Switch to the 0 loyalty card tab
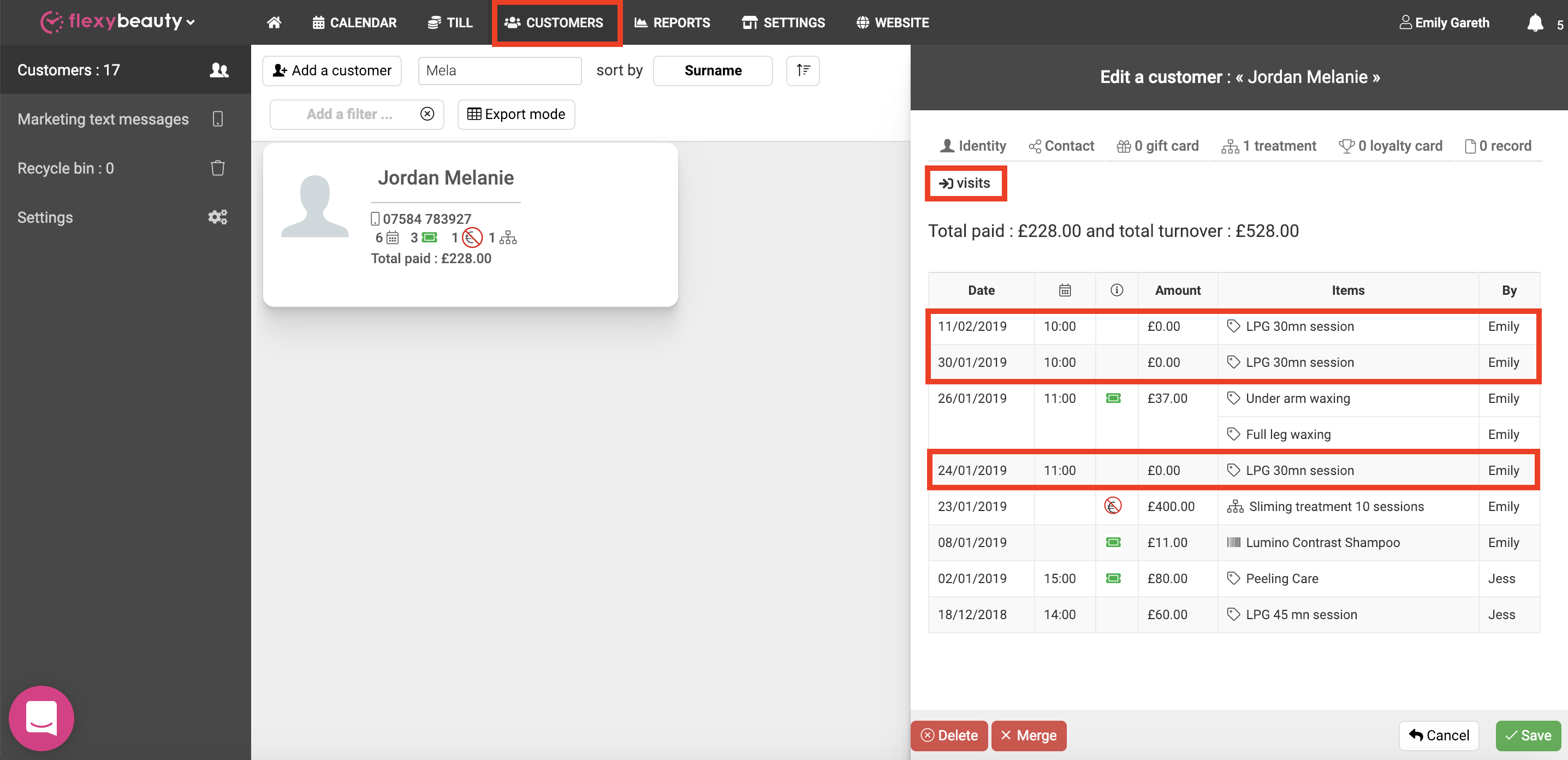Image resolution: width=1568 pixels, height=760 pixels. click(x=1390, y=146)
